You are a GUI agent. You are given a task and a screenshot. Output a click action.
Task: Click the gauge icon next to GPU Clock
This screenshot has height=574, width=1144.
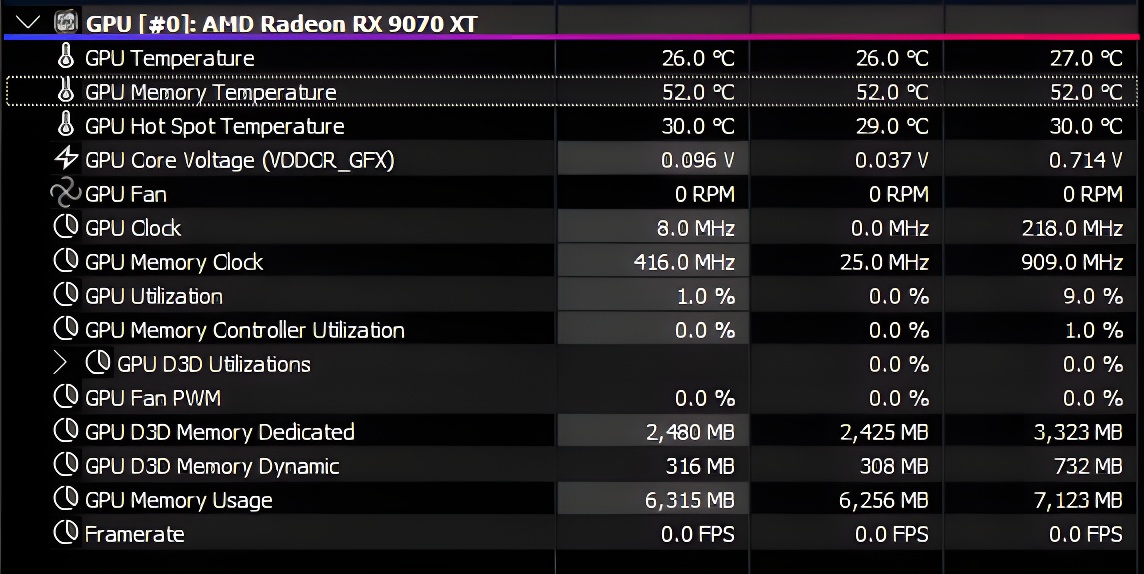[66, 227]
